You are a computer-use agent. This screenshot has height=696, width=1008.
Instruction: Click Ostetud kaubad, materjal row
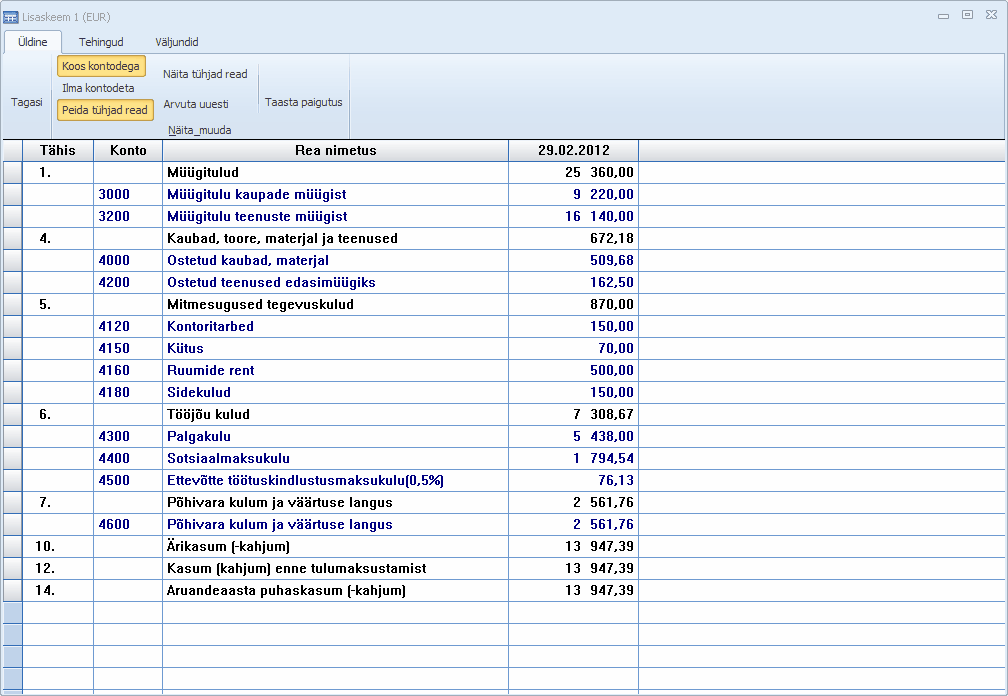[336, 260]
